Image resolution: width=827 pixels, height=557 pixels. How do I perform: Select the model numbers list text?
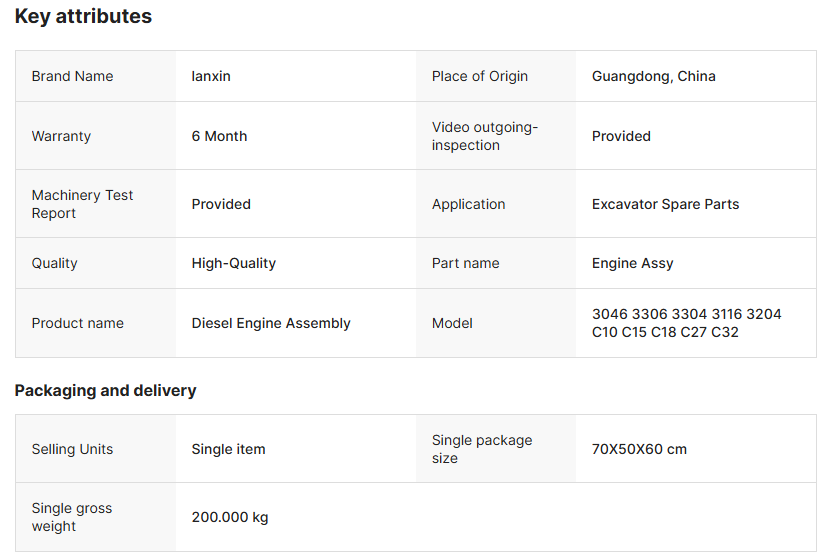(686, 323)
